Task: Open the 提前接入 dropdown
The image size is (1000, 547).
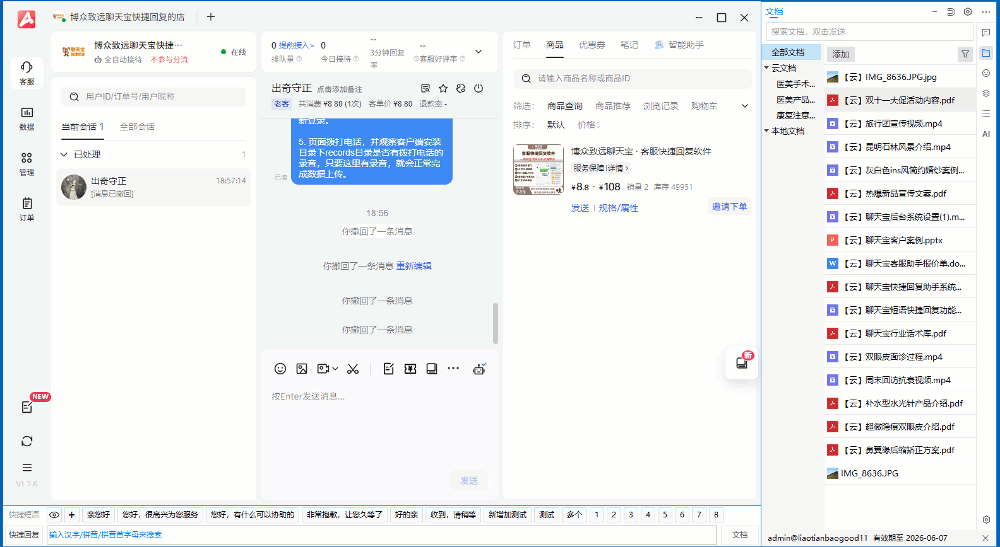Action: pos(297,45)
